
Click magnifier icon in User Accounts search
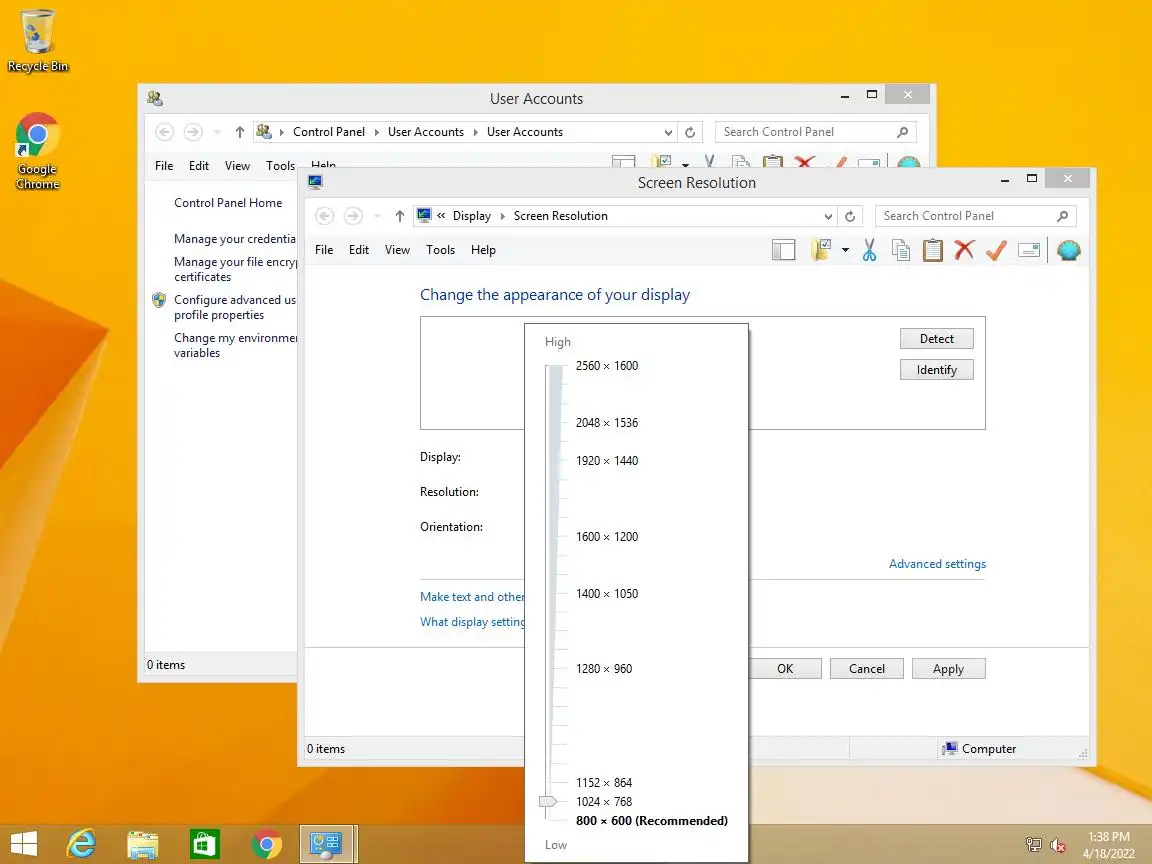(x=902, y=132)
